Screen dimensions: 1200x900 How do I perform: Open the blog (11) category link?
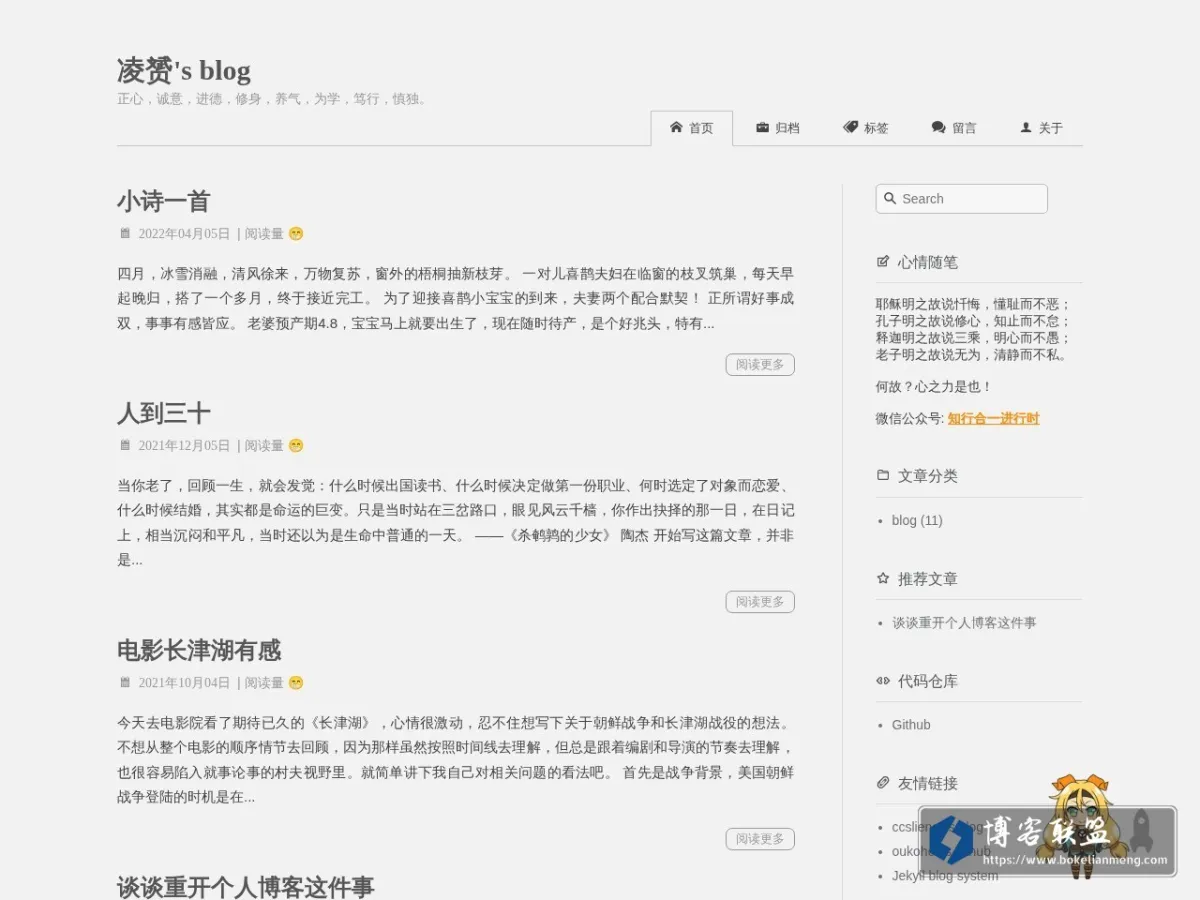(x=917, y=520)
